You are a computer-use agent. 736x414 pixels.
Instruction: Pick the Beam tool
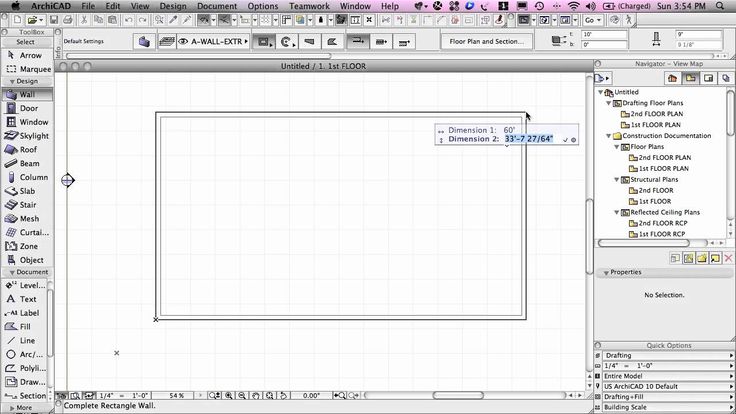click(x=27, y=163)
